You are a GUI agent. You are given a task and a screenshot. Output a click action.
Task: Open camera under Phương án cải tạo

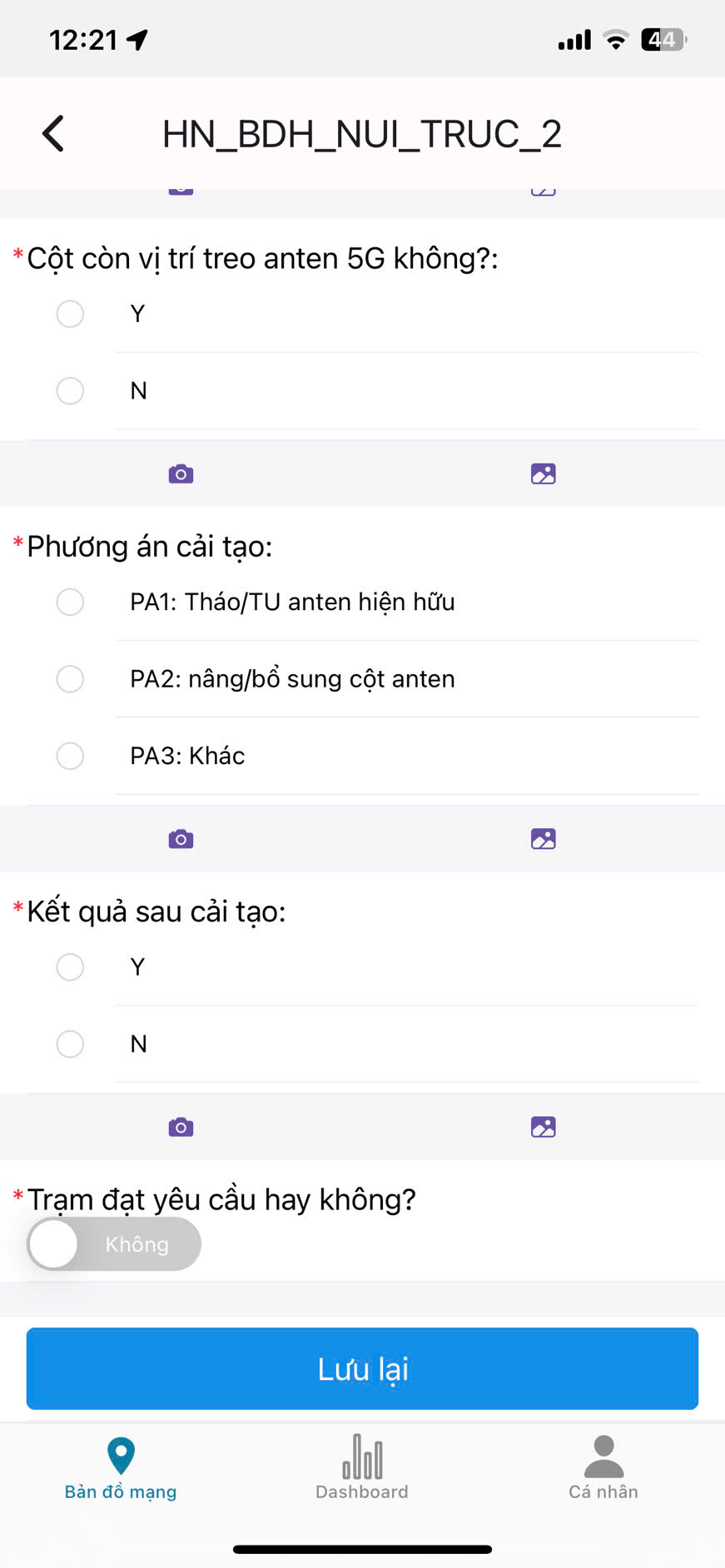tap(181, 839)
